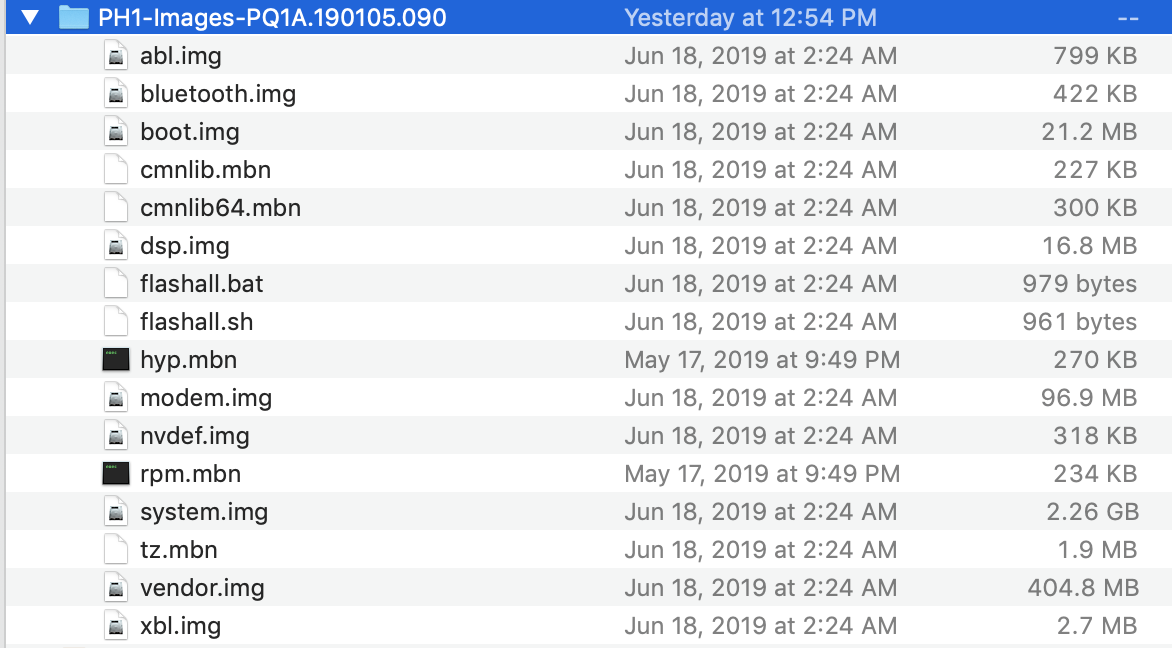Select the cmnlib.mbn file name
This screenshot has height=648, width=1172.
click(x=206, y=170)
